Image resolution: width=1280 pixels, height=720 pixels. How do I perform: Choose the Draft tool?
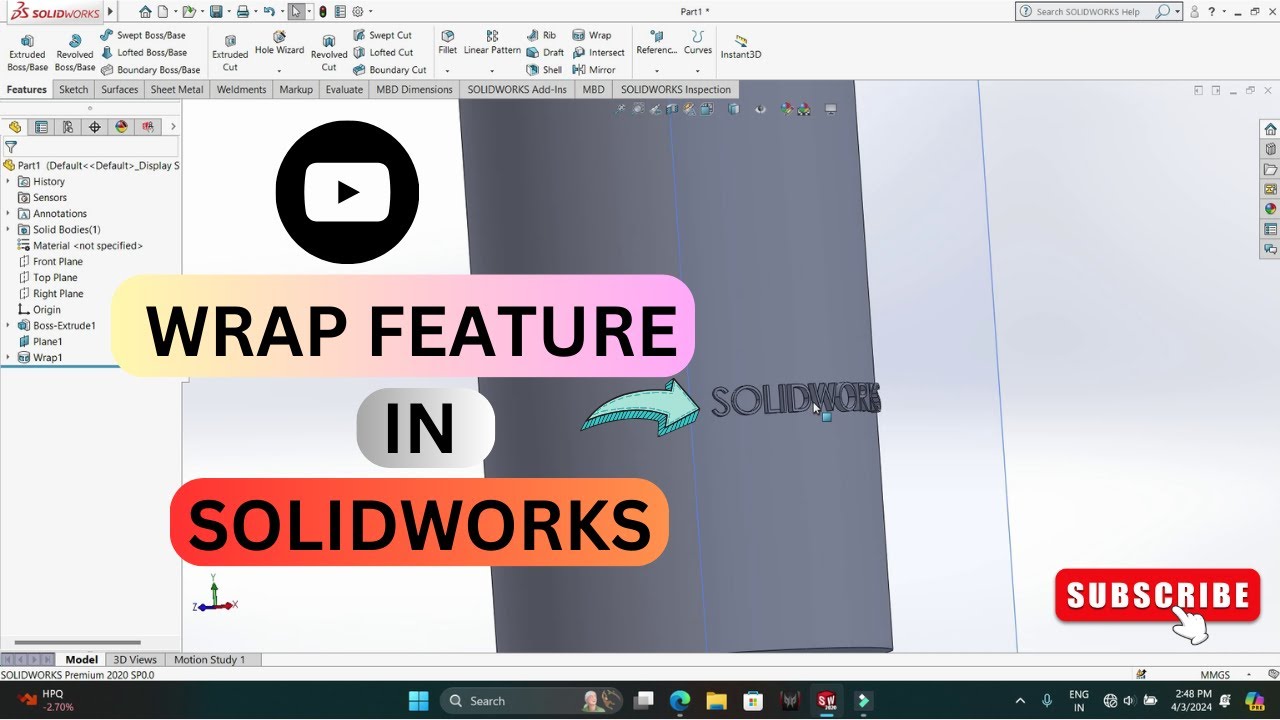click(545, 52)
